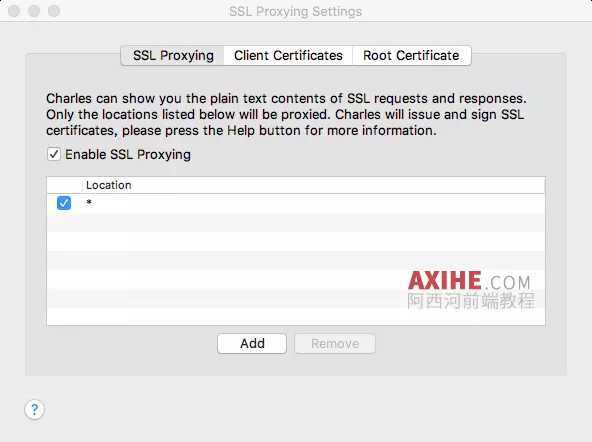Open the Client Certificates tab
The height and width of the screenshot is (442, 592).
[x=288, y=55]
